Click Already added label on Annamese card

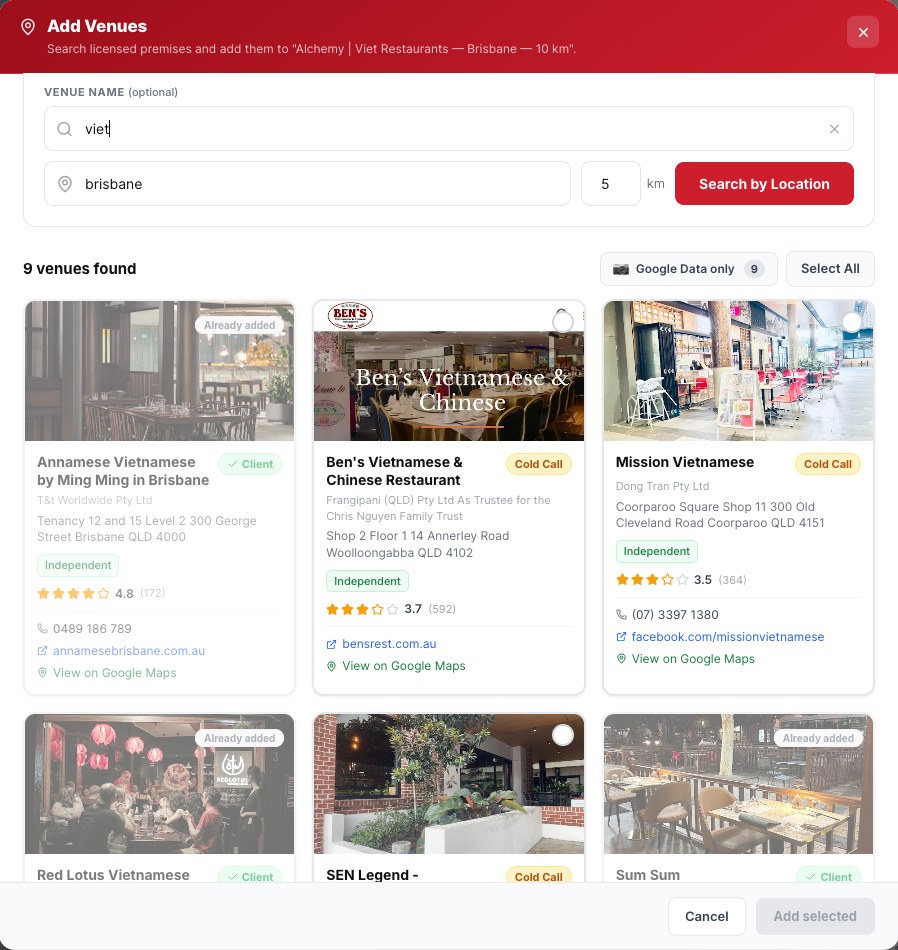tap(239, 325)
